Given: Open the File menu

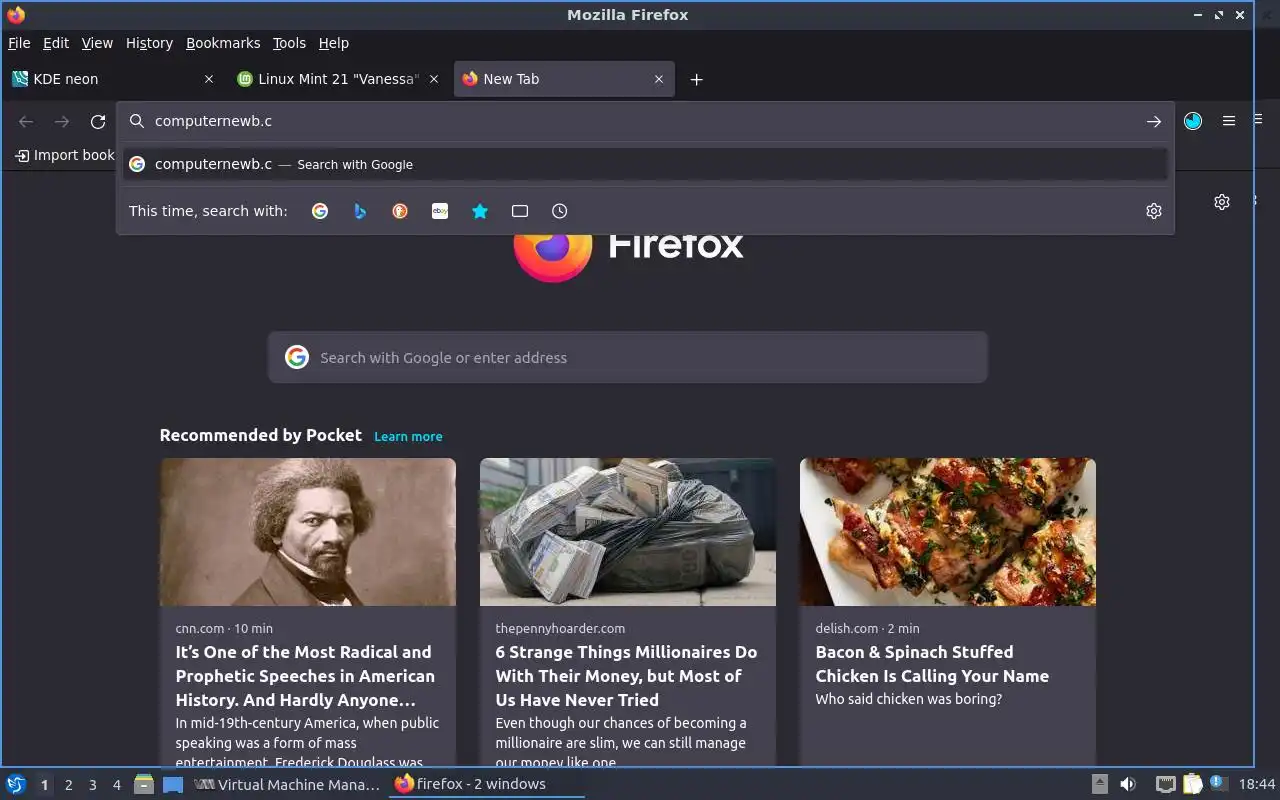Looking at the screenshot, I should click(19, 43).
